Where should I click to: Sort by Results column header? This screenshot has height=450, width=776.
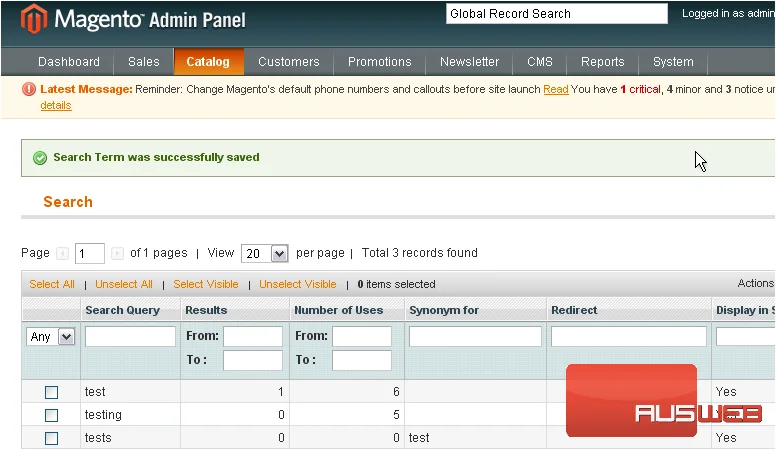click(206, 310)
